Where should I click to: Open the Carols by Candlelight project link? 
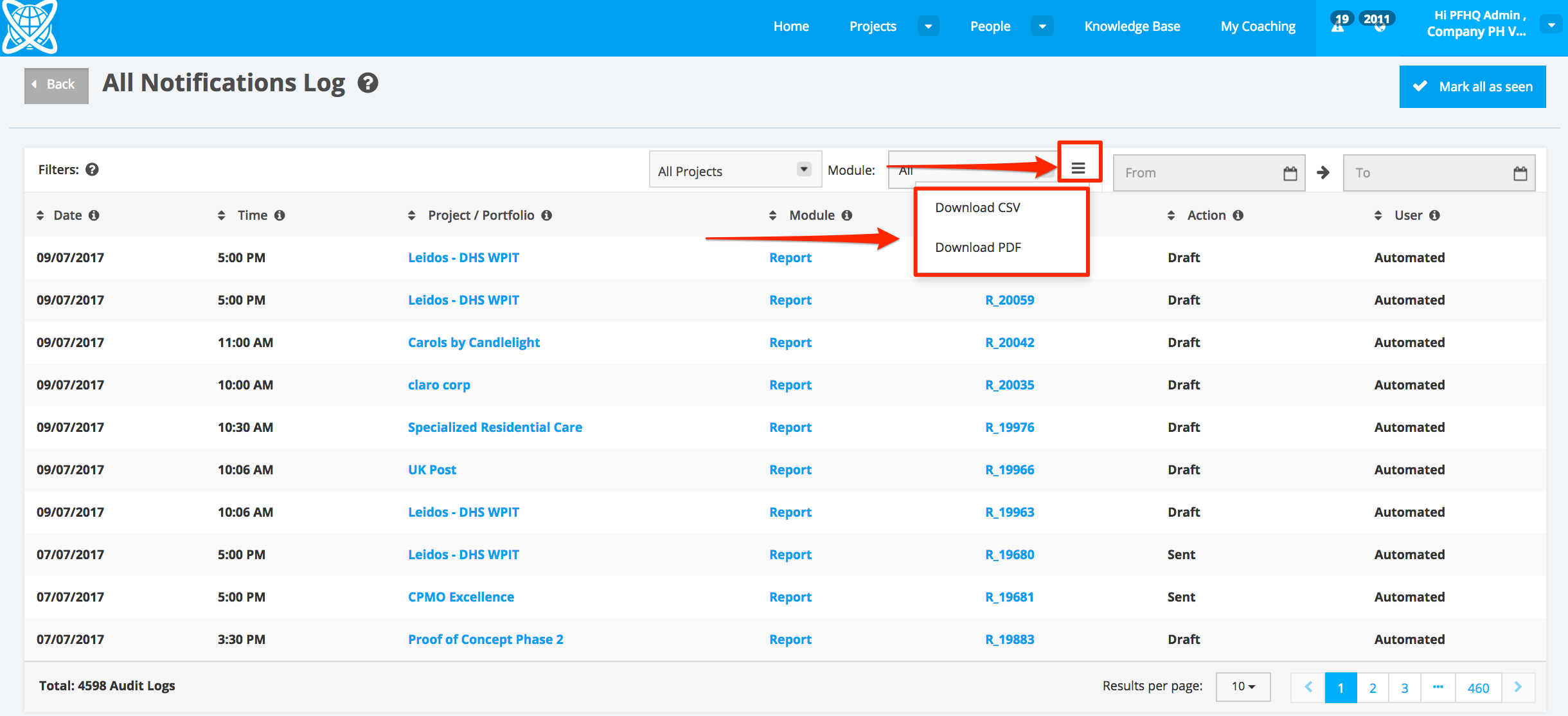(x=474, y=343)
